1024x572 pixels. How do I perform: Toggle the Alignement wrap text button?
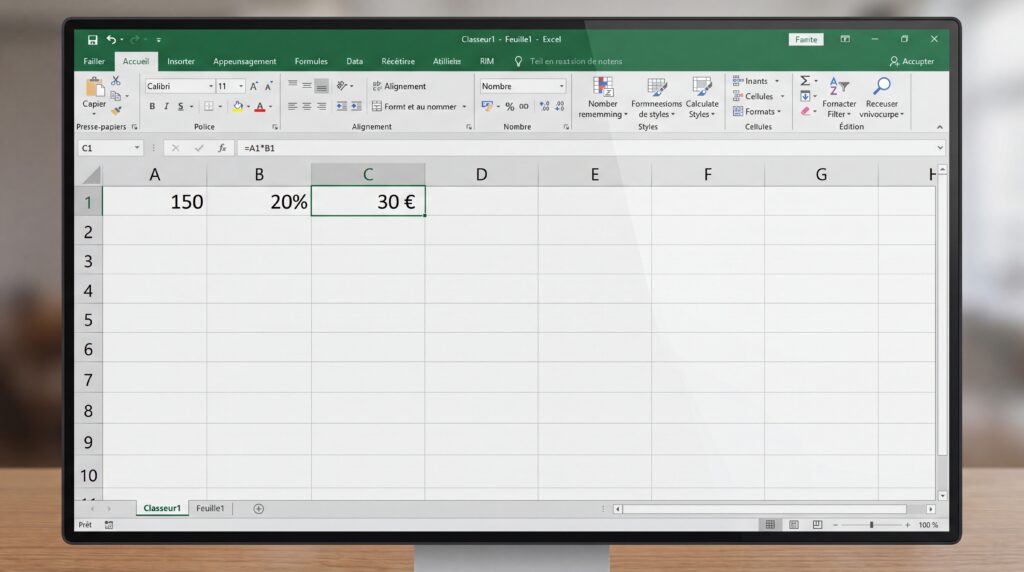(398, 86)
